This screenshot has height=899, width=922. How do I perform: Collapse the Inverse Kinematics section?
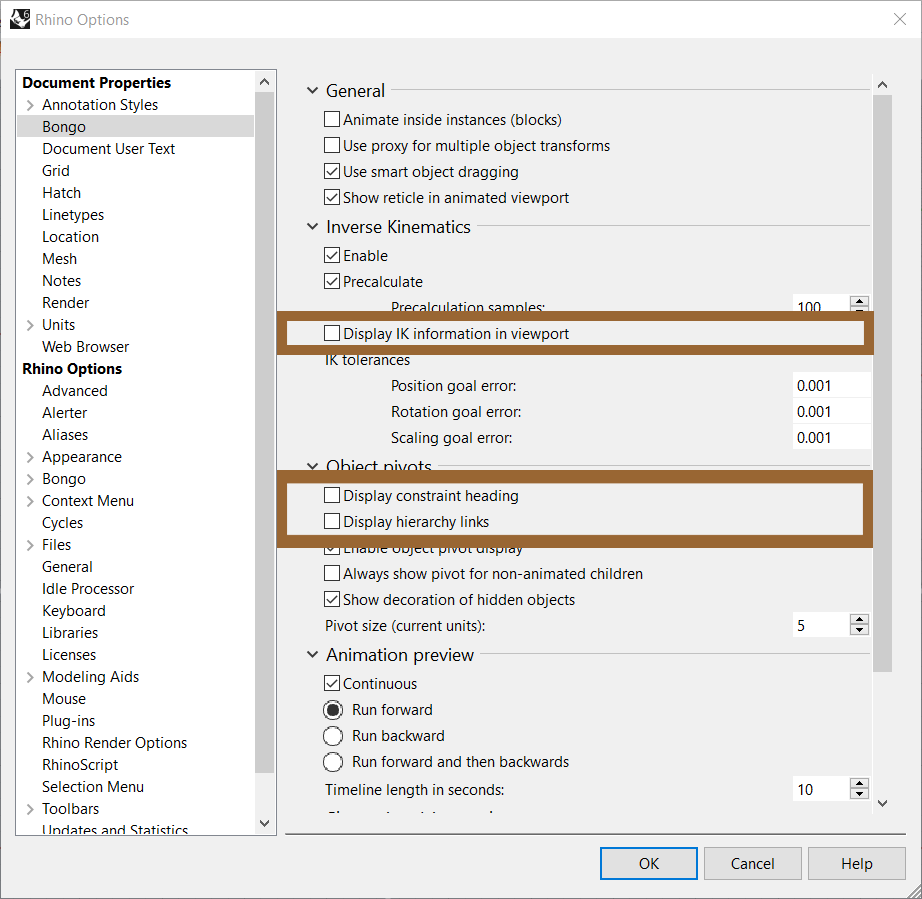pyautogui.click(x=312, y=226)
